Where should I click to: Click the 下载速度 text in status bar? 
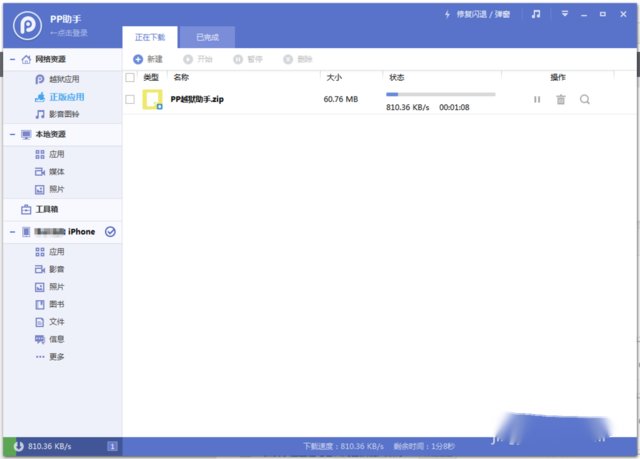(343, 446)
